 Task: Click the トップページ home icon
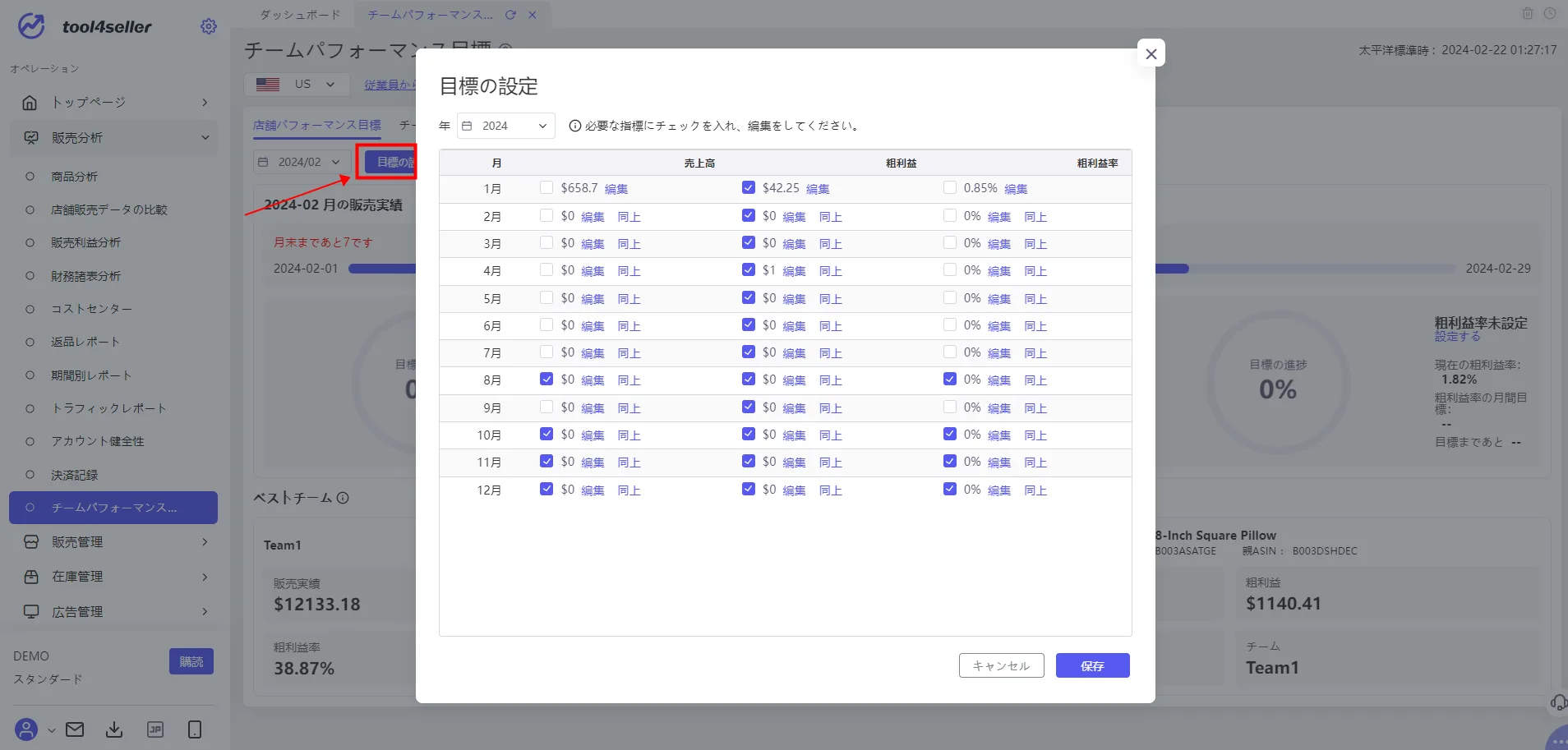click(30, 102)
